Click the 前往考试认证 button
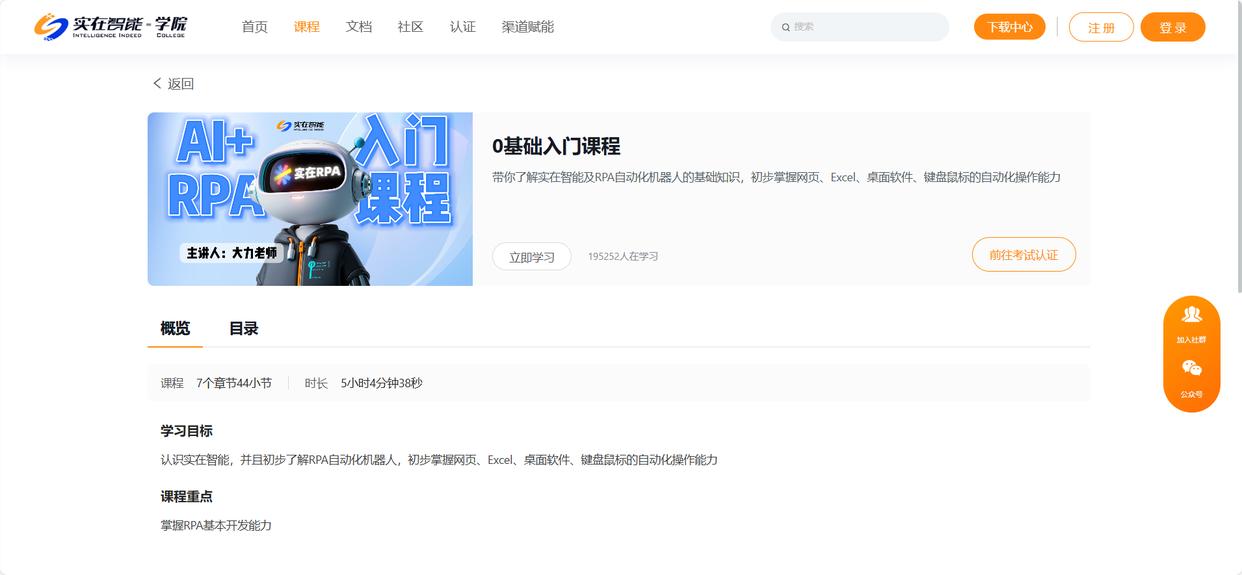 pyautogui.click(x=1024, y=254)
